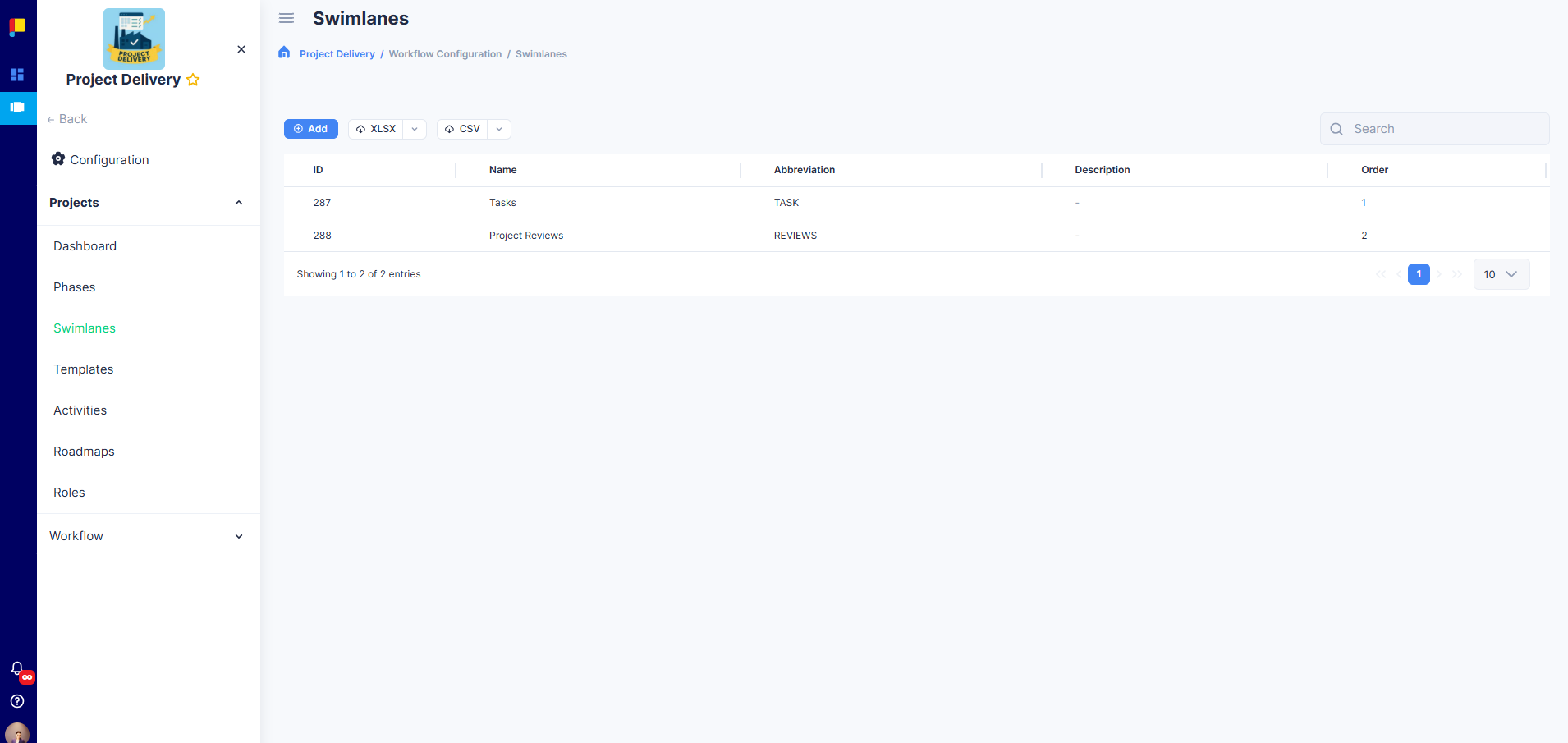The width and height of the screenshot is (1568, 743).
Task: Open the user avatar profile
Action: pyautogui.click(x=17, y=732)
